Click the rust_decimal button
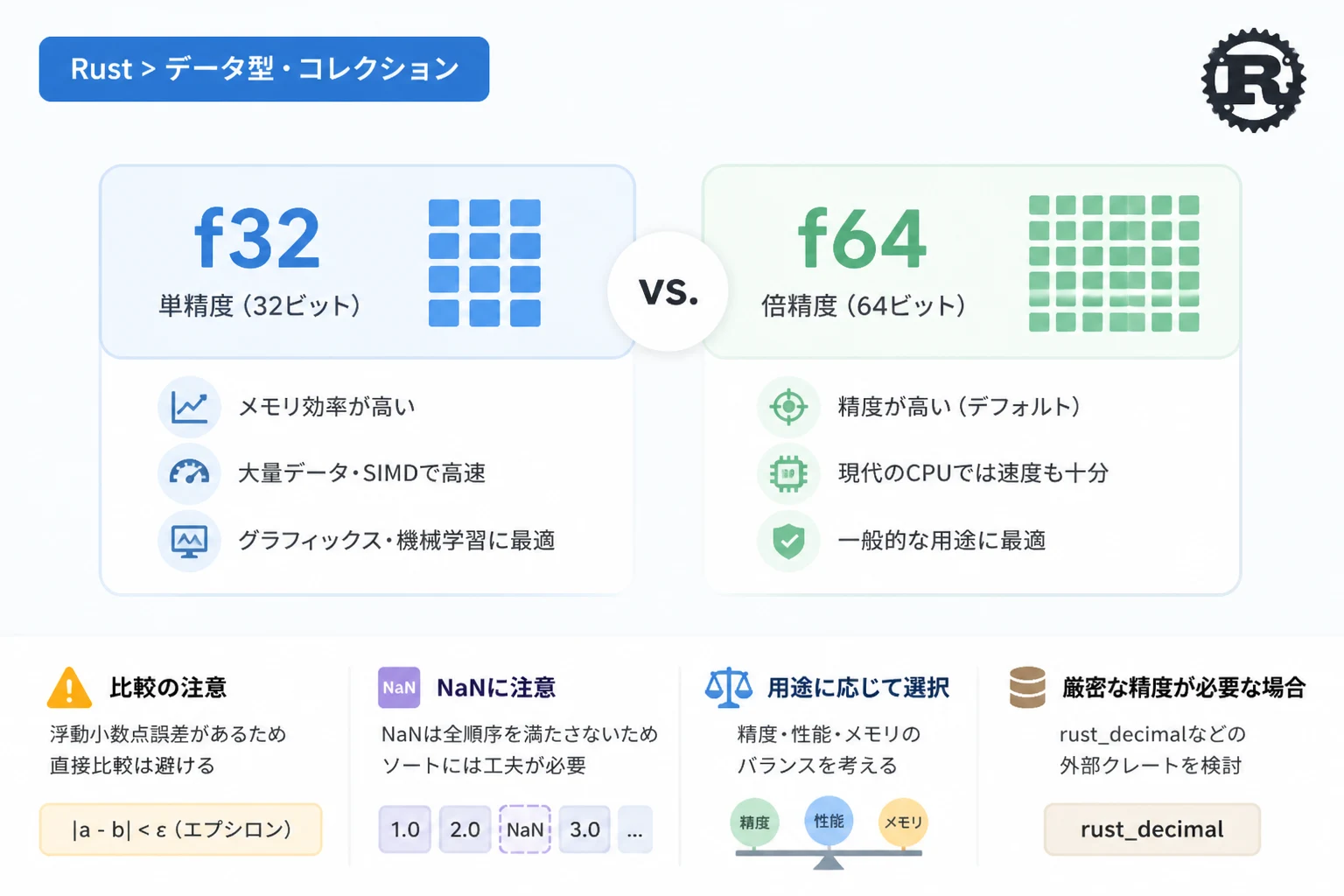 pyautogui.click(x=1151, y=829)
